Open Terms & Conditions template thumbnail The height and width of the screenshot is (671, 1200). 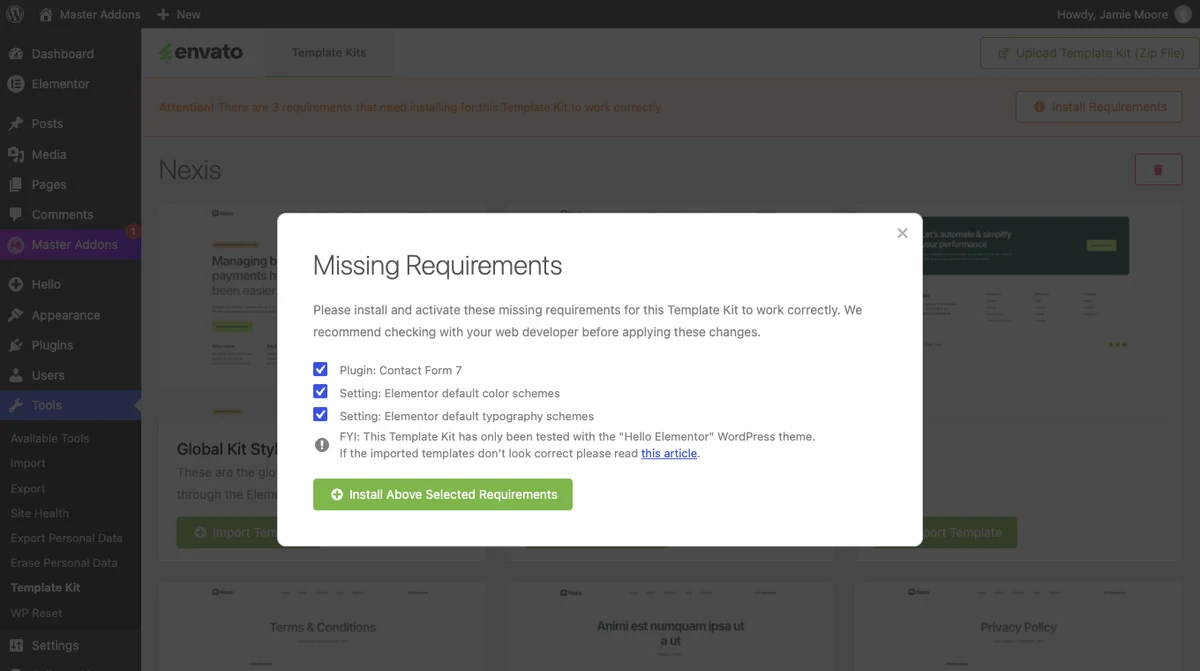coord(322,627)
